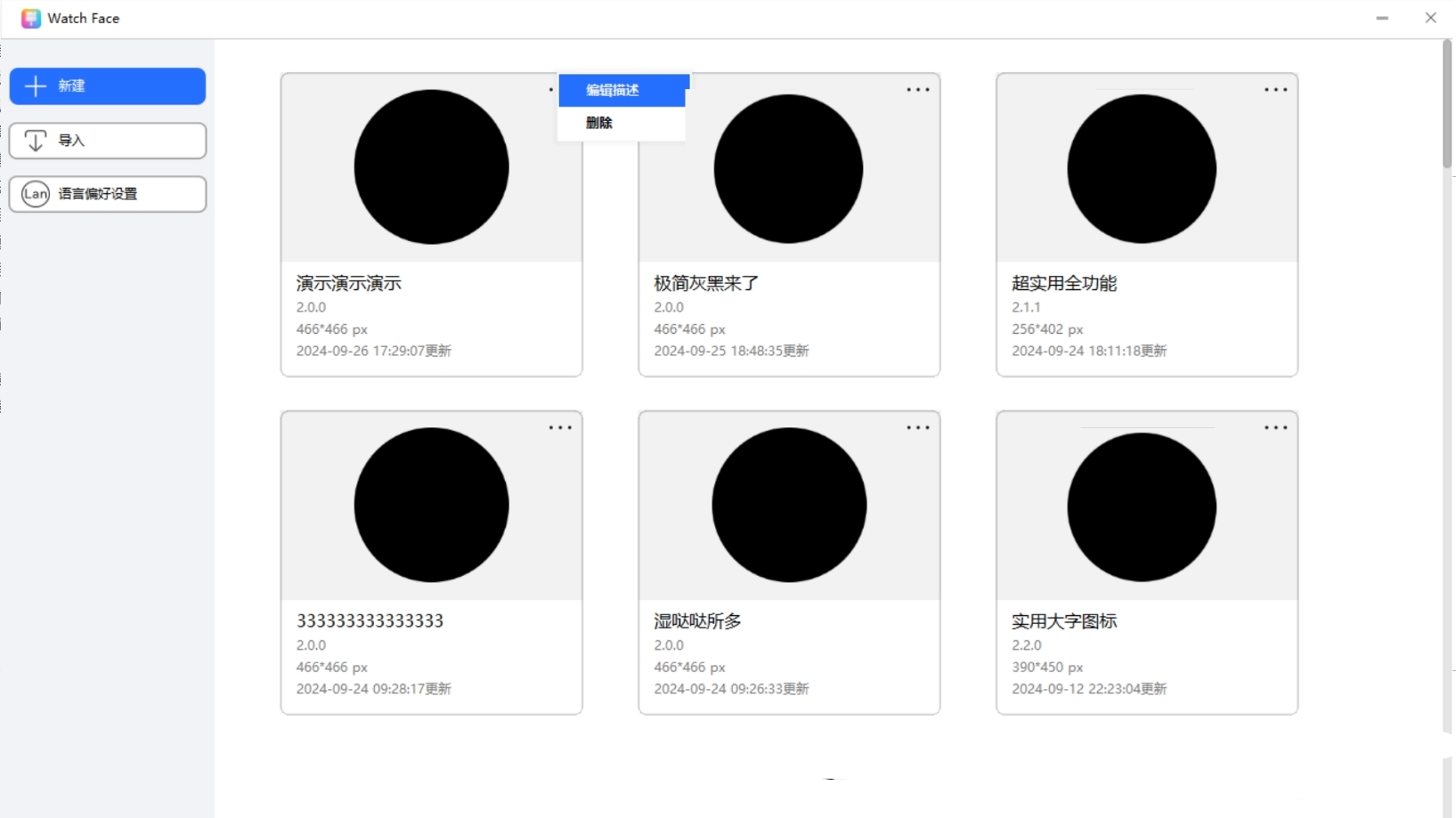
Task: Minimize the Watch Face window
Action: (x=1382, y=18)
